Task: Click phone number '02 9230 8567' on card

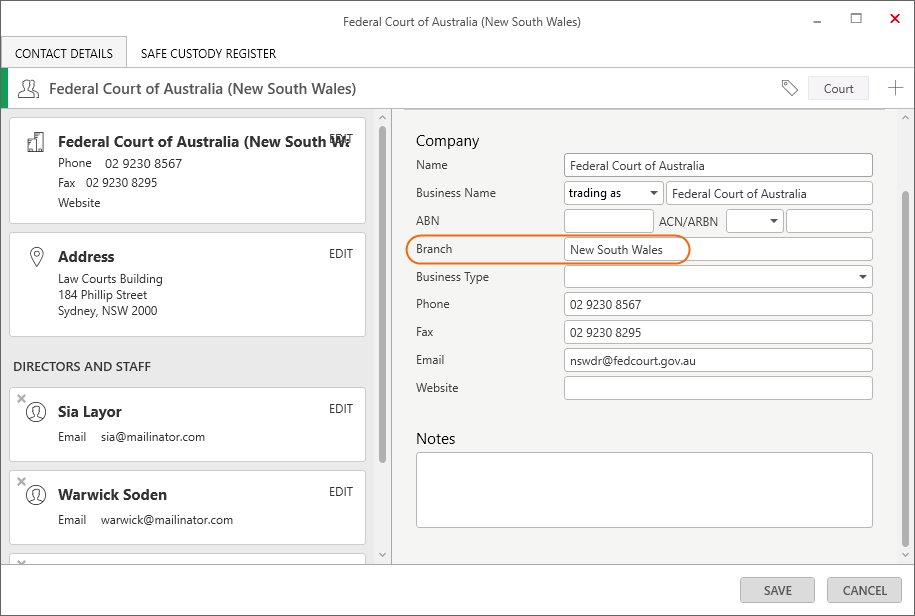Action: coord(143,163)
